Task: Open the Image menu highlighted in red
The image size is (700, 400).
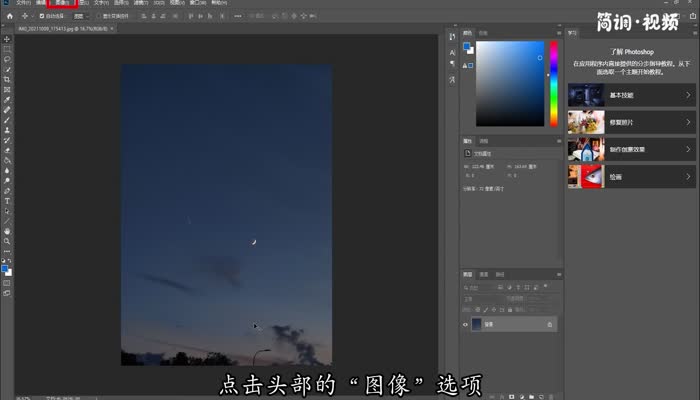Action: point(60,4)
